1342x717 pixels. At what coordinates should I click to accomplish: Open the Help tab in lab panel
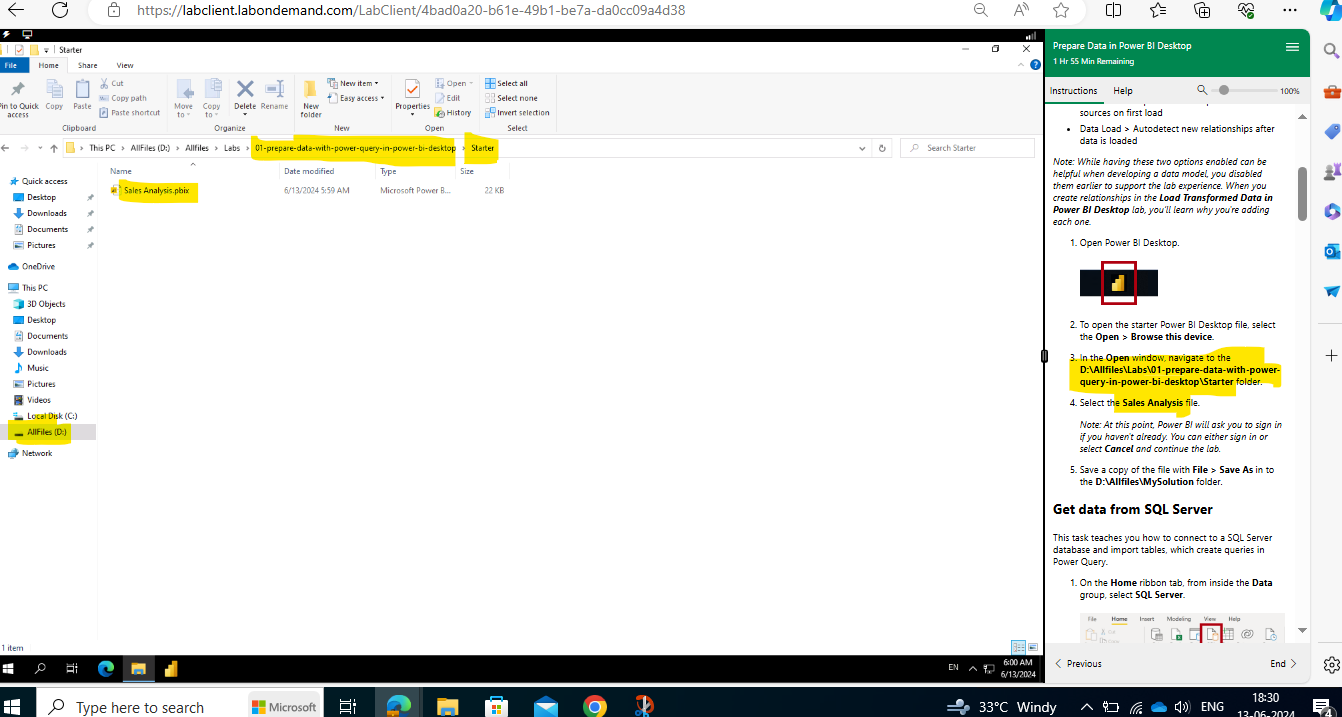[x=1123, y=91]
